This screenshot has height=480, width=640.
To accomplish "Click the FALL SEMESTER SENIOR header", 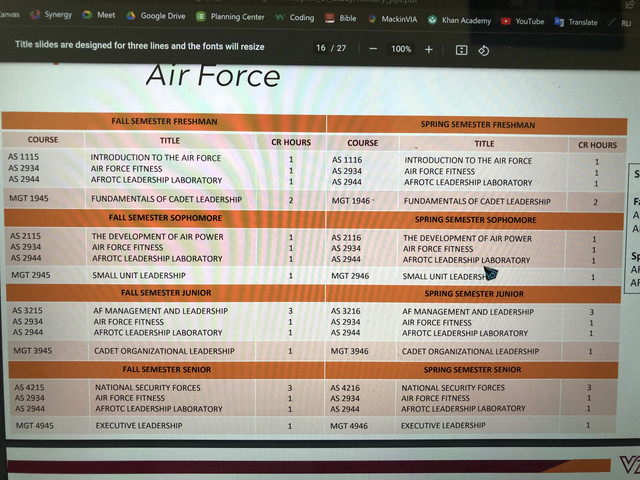I will (167, 369).
